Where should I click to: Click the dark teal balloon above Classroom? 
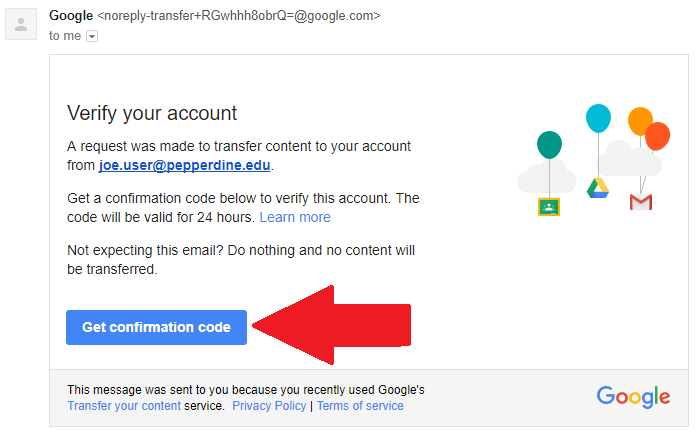pos(549,145)
